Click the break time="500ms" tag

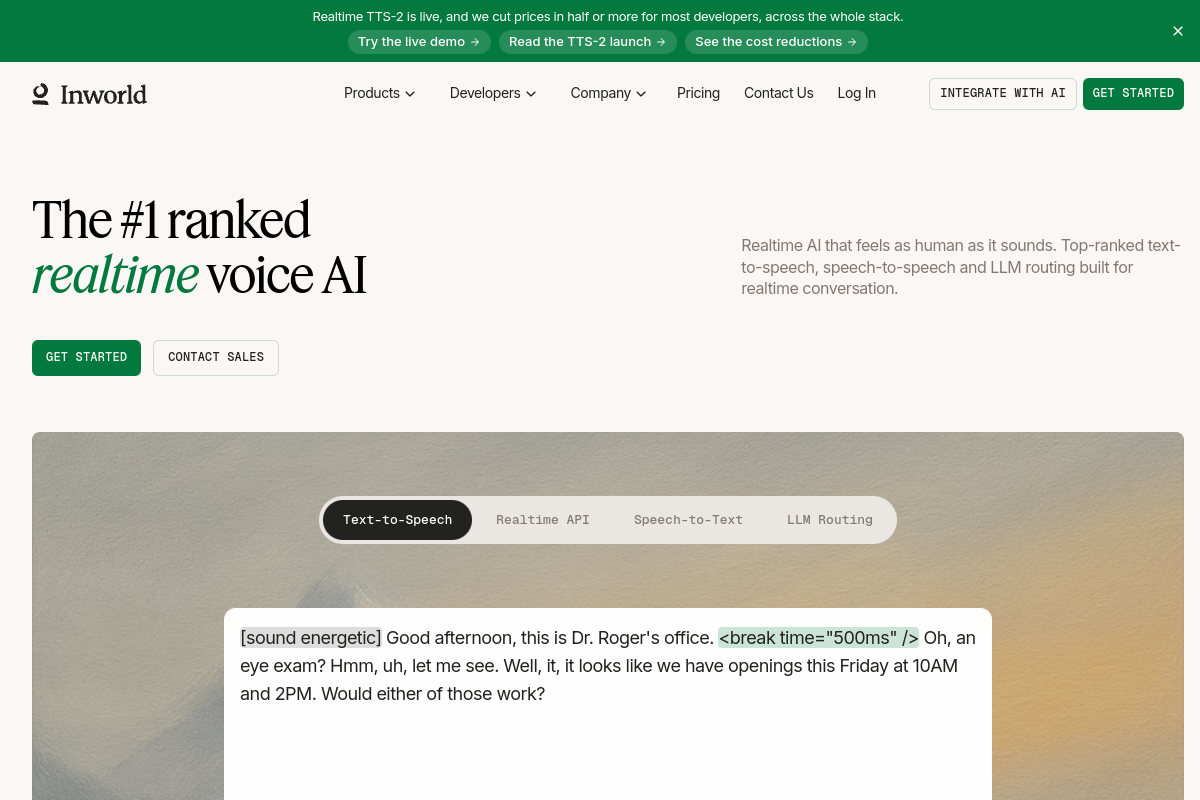[818, 638]
